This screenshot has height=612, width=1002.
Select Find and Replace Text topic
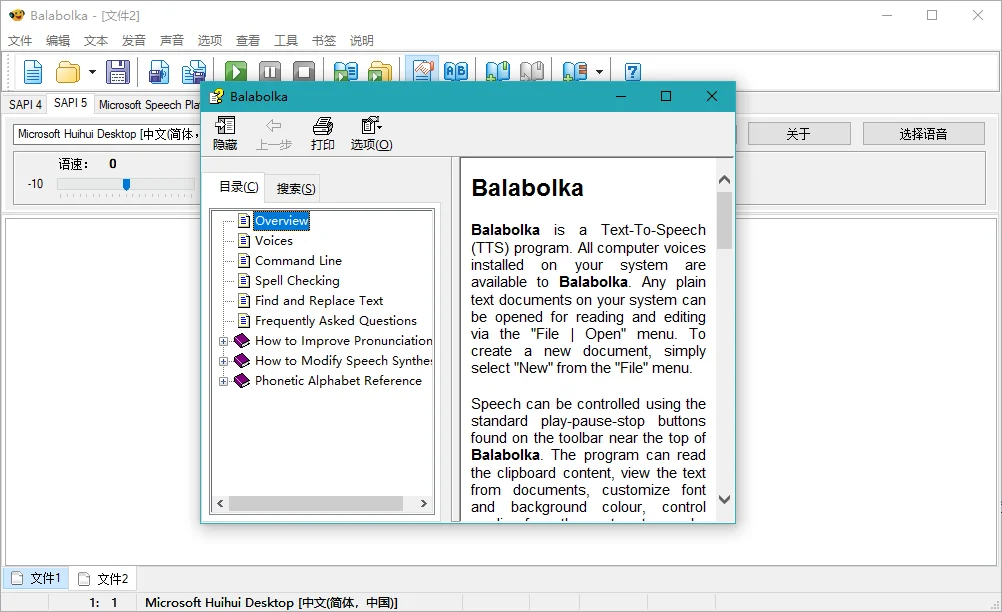point(319,300)
